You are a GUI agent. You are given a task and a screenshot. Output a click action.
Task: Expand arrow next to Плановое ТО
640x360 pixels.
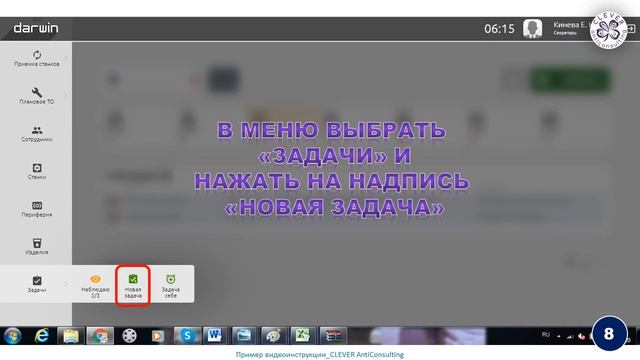click(x=66, y=96)
